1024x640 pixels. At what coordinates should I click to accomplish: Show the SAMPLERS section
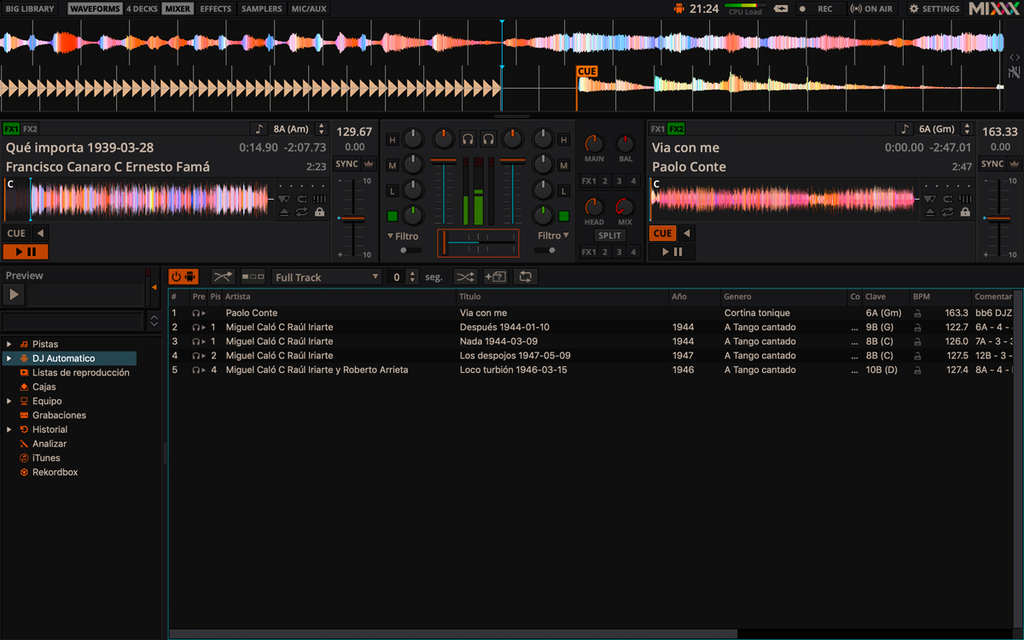262,8
